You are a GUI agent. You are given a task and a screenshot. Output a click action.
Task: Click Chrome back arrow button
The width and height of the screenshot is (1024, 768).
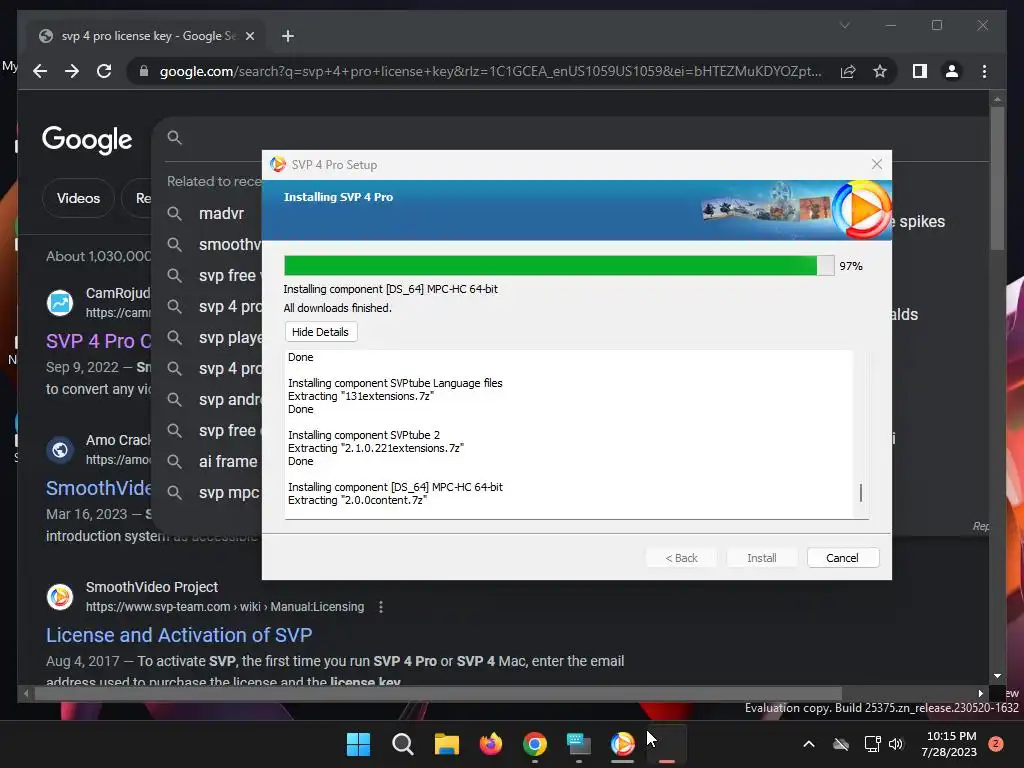[40, 71]
